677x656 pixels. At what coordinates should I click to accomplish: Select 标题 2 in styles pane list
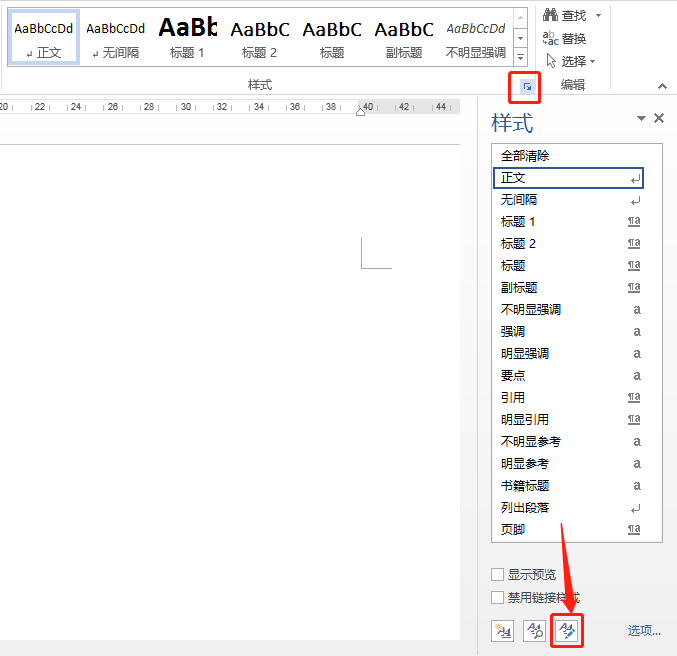(568, 244)
